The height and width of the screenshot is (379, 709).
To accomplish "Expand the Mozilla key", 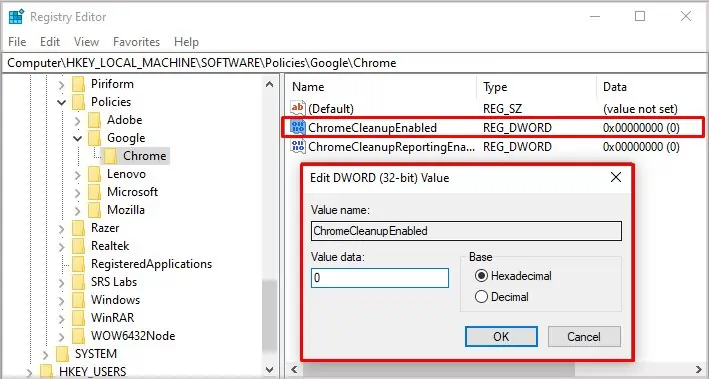I will (77, 211).
